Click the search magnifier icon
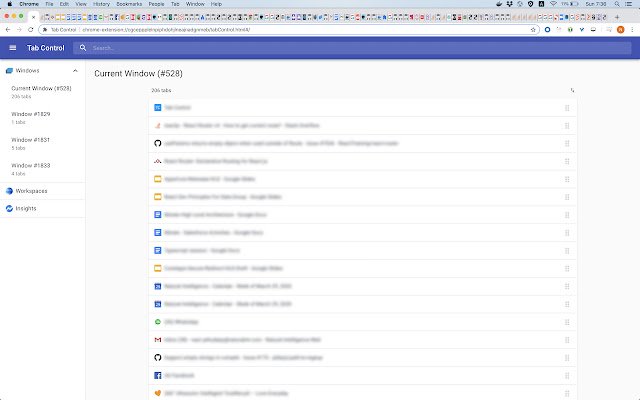This screenshot has height=400, width=640. [83, 48]
